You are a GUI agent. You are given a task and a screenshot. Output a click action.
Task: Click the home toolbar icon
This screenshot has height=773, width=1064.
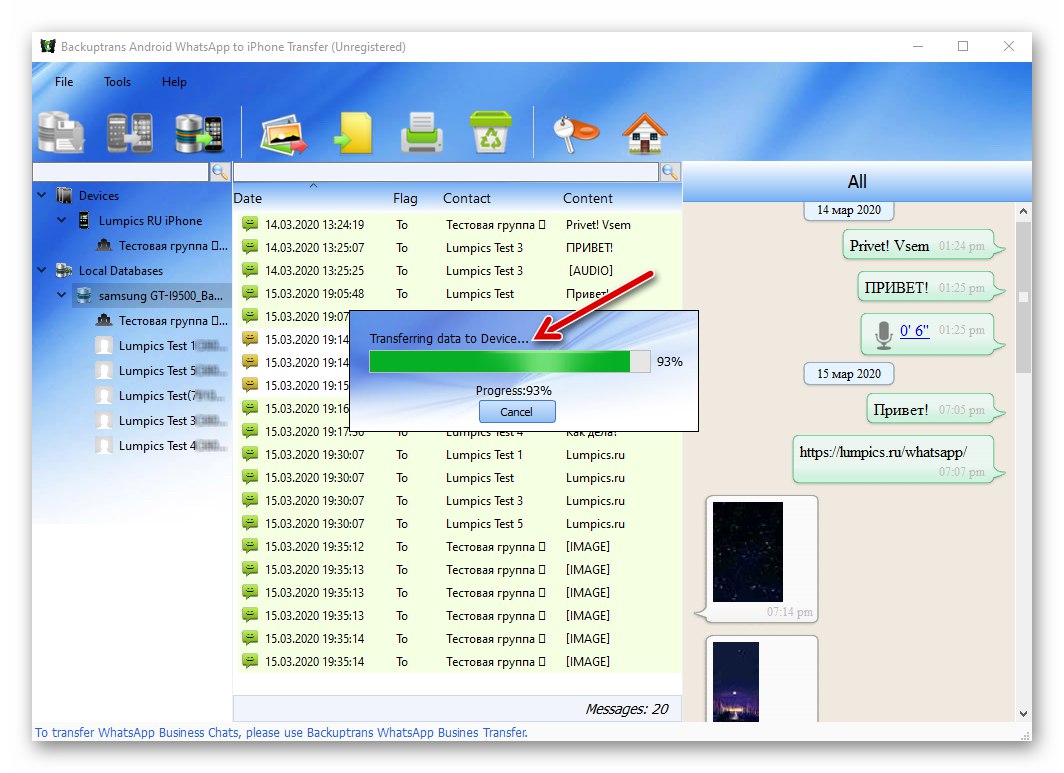point(645,132)
